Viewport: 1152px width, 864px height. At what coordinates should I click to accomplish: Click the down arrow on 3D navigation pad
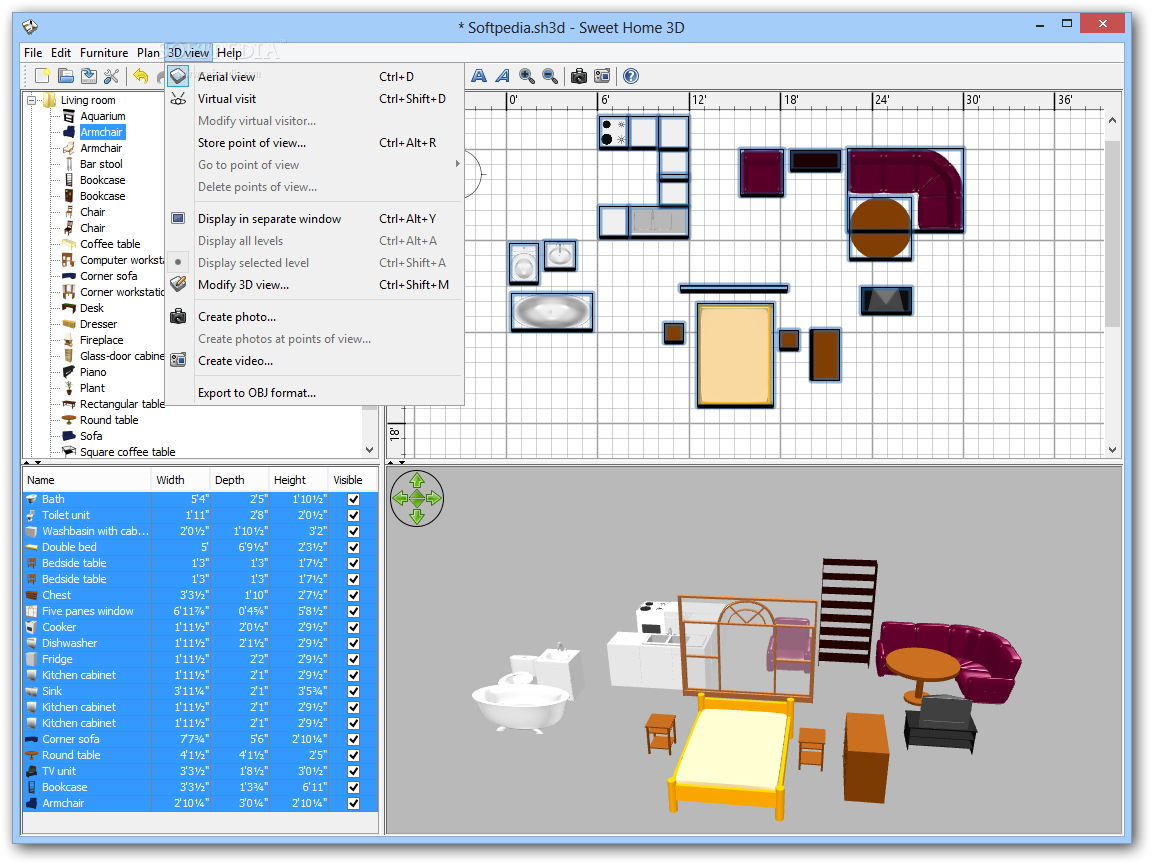(x=417, y=516)
